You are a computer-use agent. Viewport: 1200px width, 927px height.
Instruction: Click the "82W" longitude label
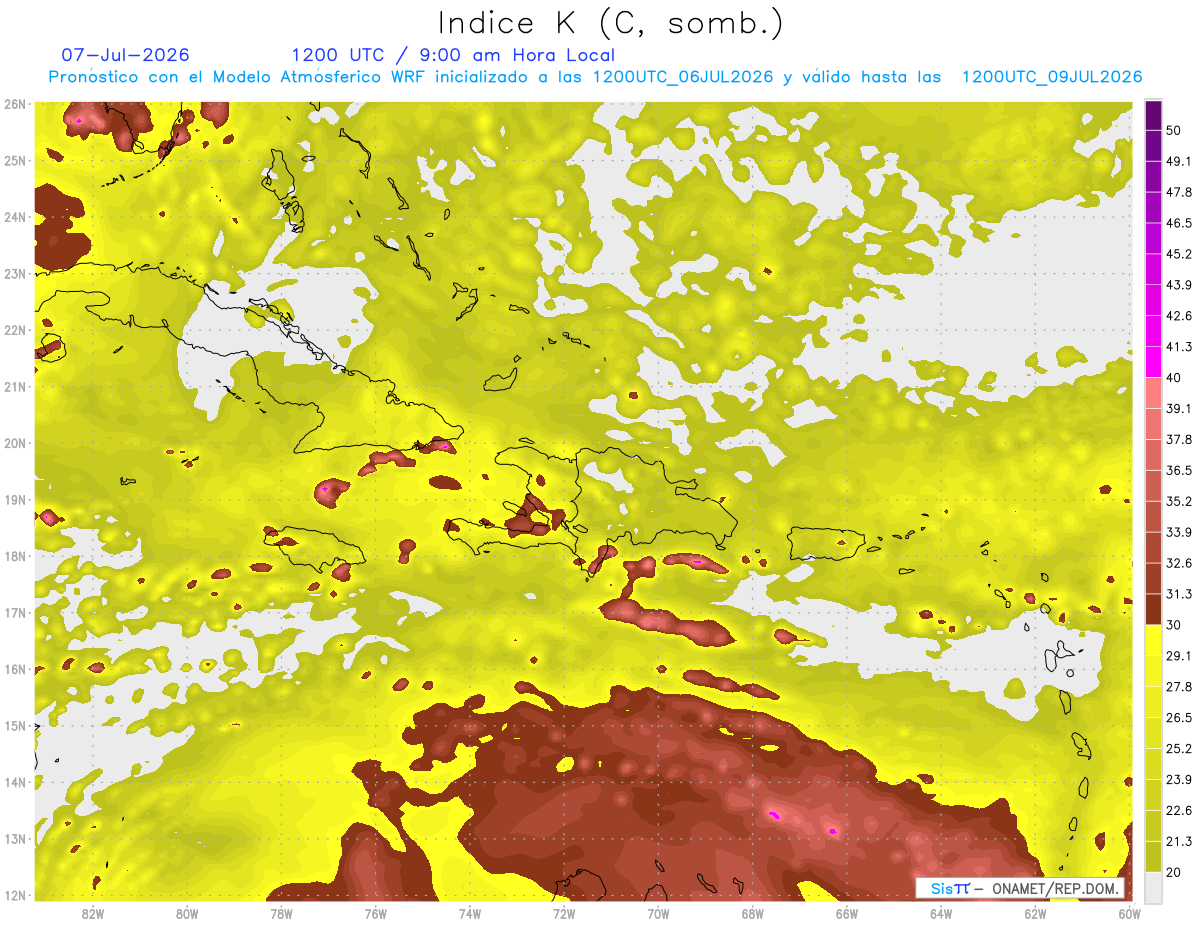[93, 913]
